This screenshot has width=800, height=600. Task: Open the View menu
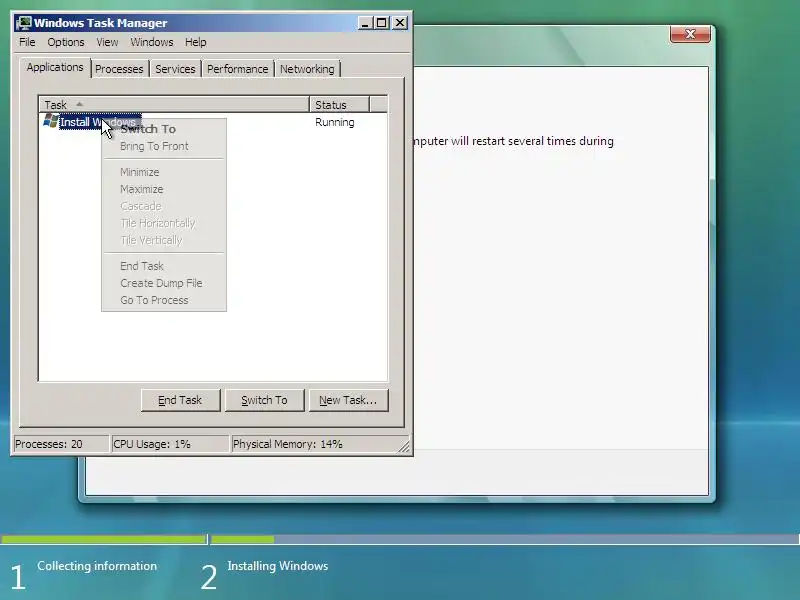tap(107, 42)
